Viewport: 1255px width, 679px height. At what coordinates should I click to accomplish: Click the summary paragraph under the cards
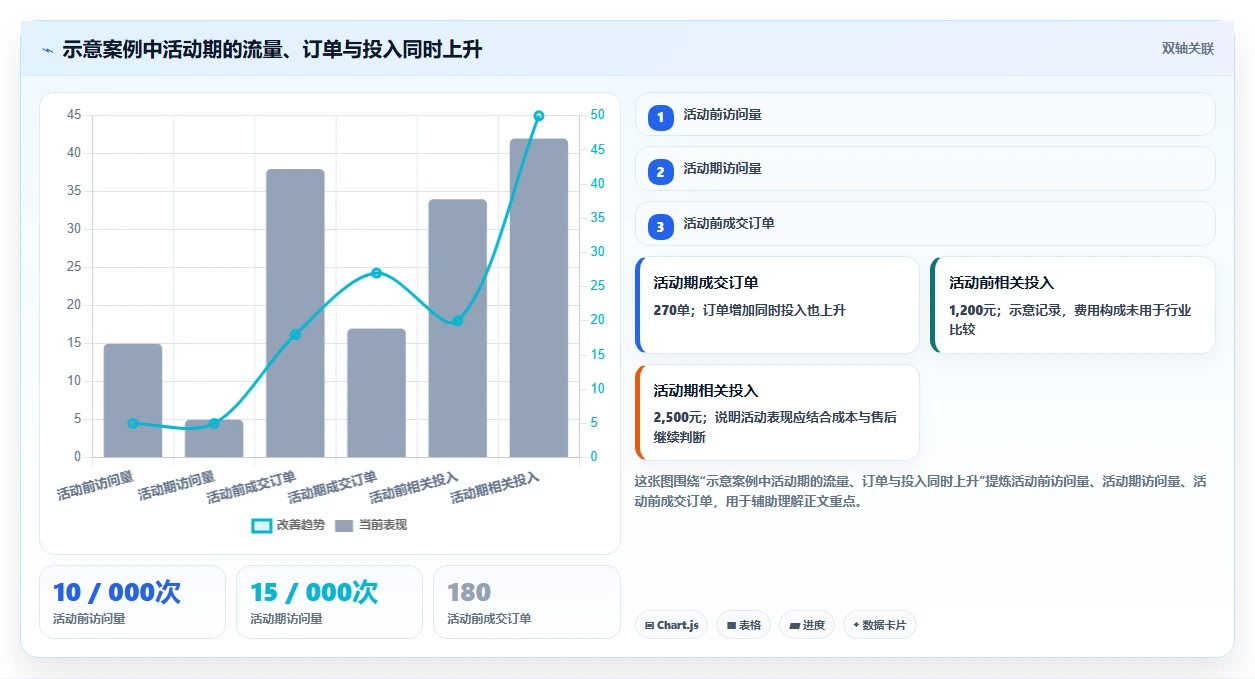coord(921,491)
